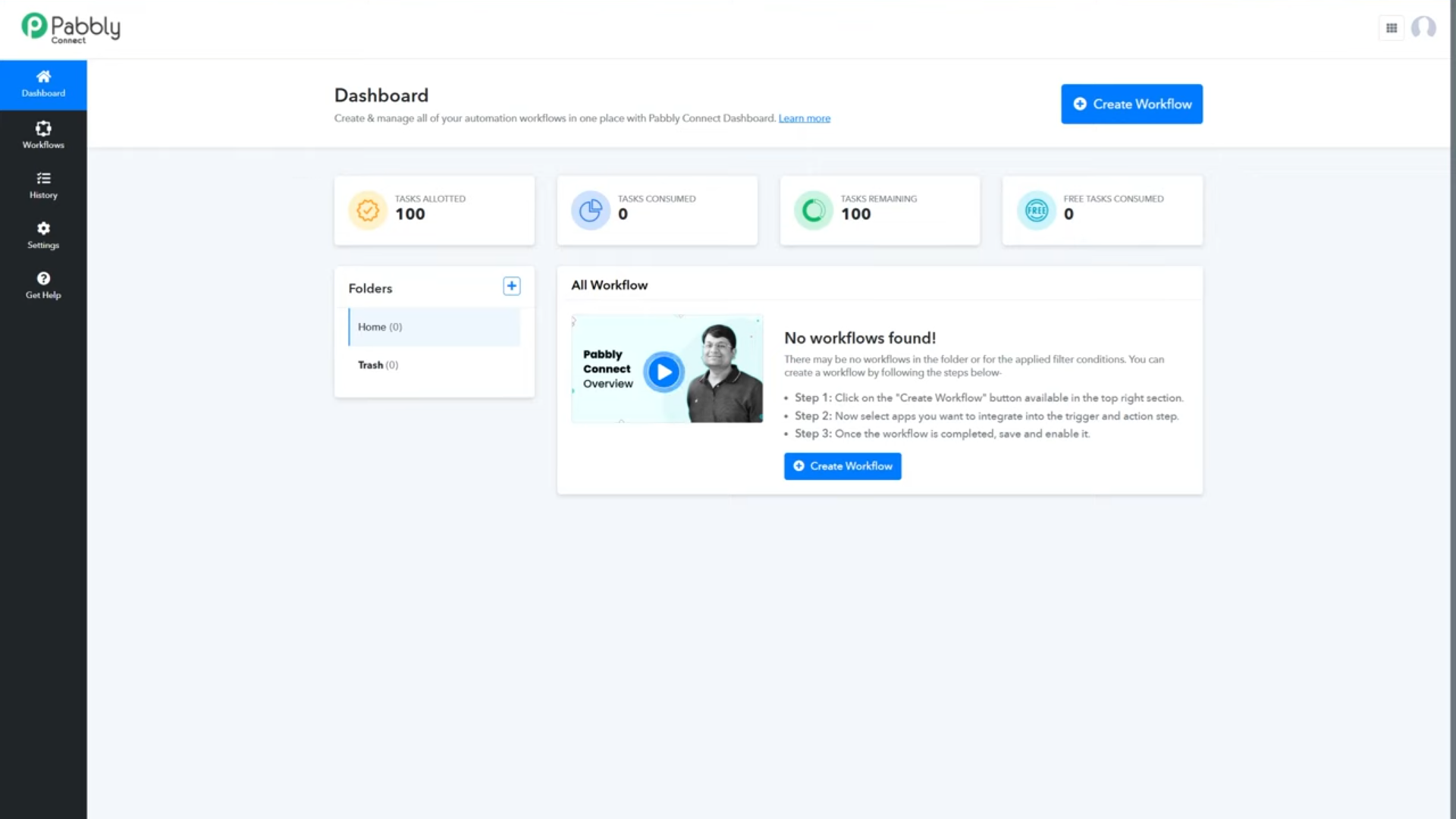Open the Dashboard sidebar item
1456x819 pixels.
coord(43,84)
